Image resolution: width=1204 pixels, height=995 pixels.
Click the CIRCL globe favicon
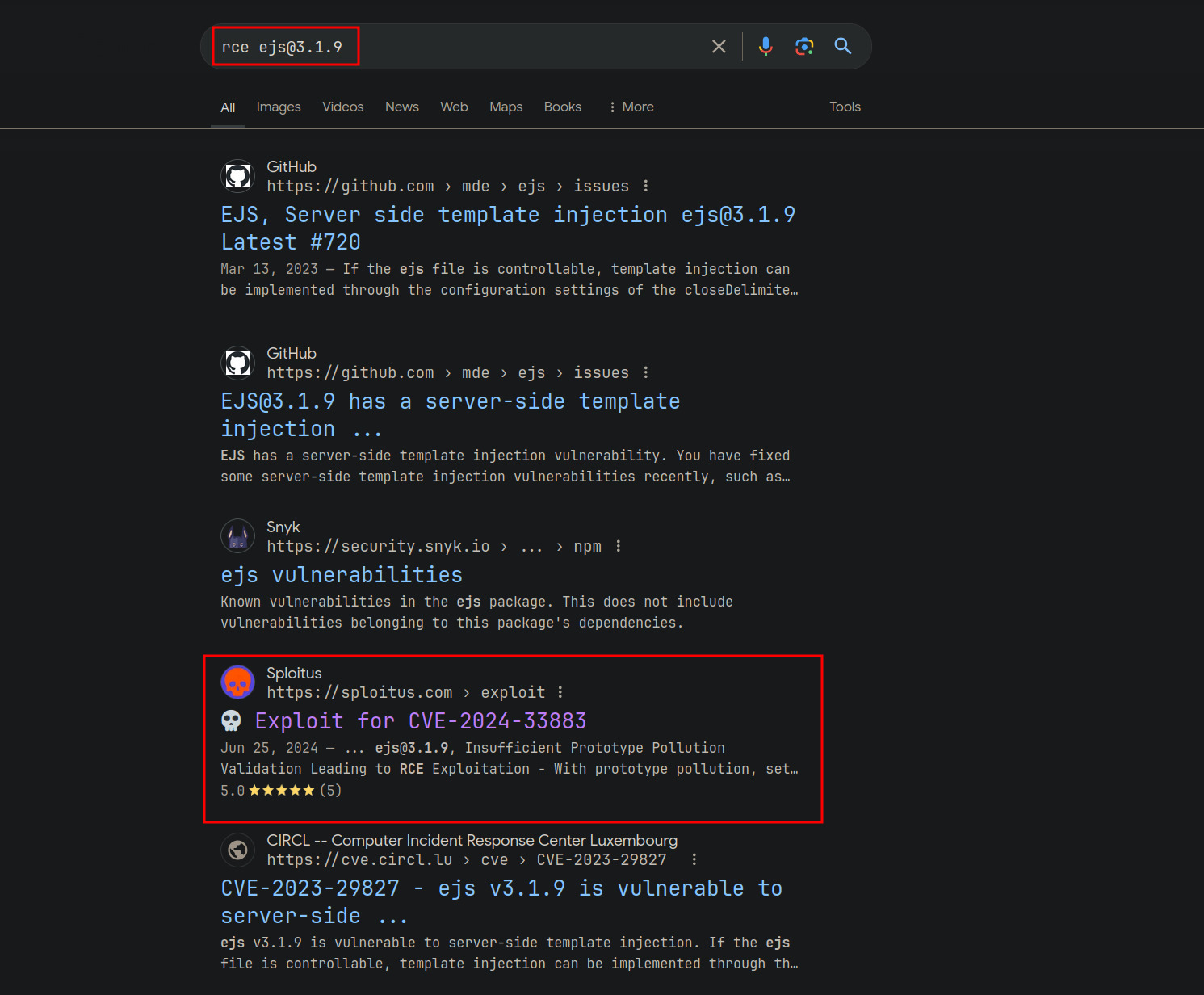pos(237,850)
